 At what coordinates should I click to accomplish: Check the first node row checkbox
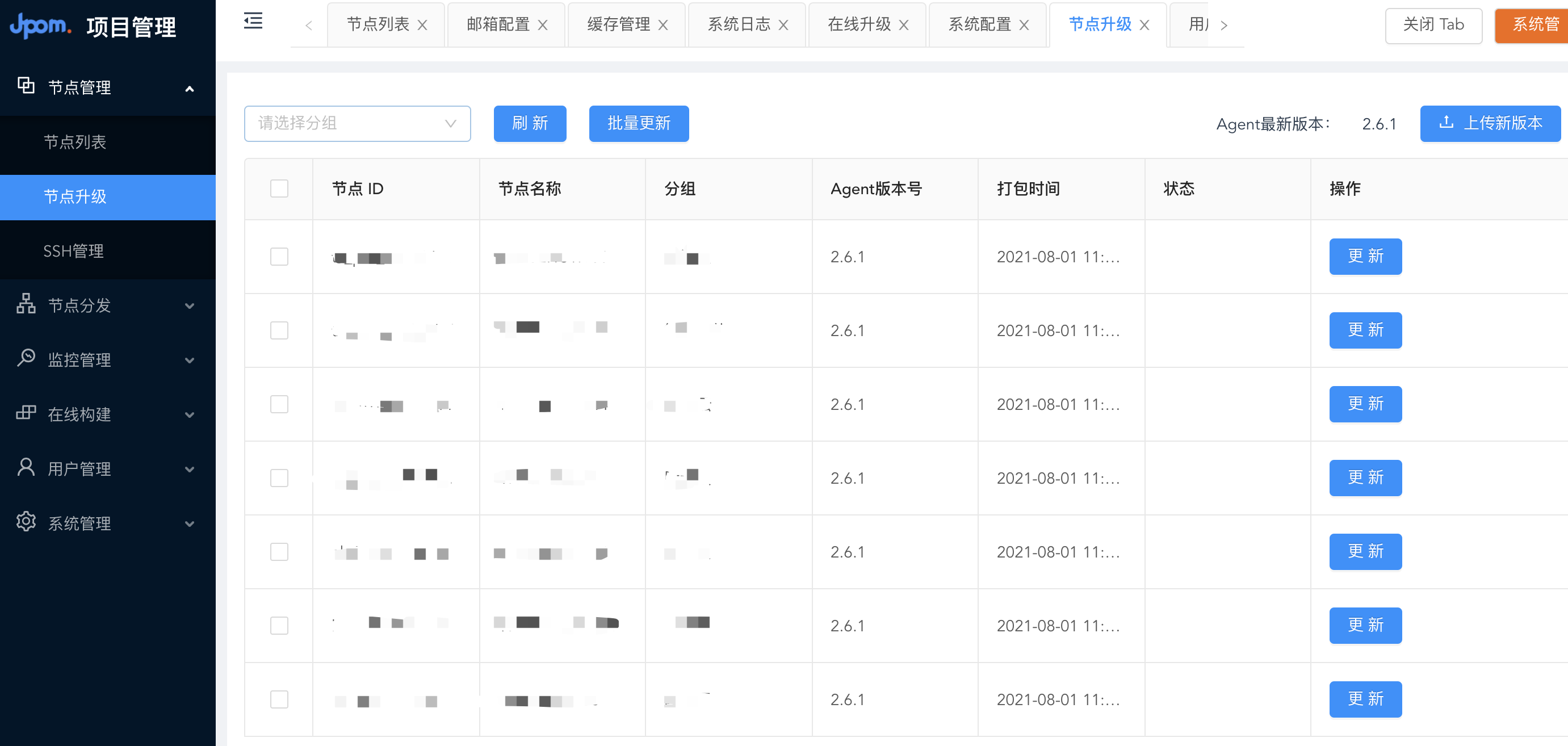click(279, 257)
